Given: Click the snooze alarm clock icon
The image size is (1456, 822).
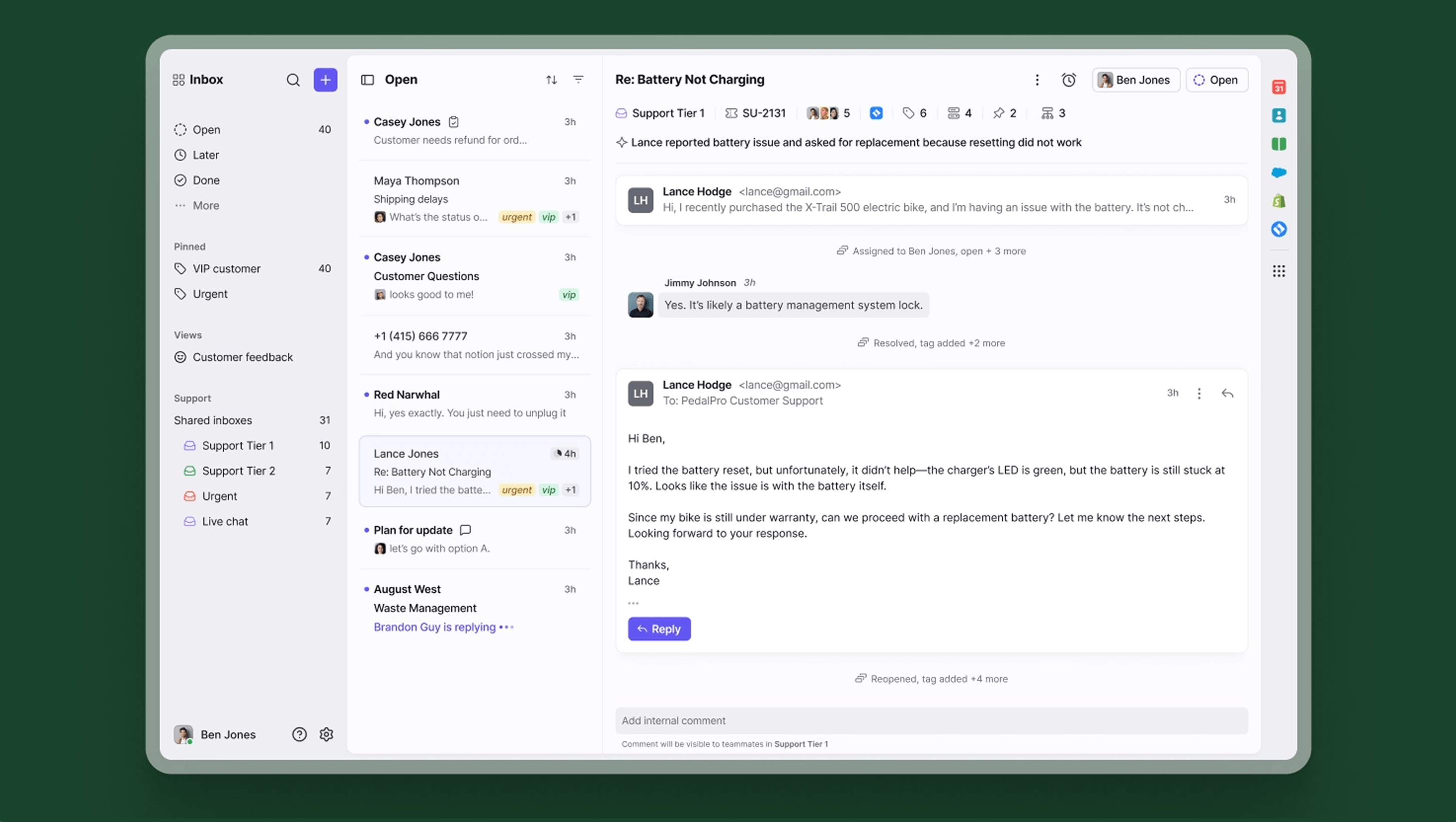Looking at the screenshot, I should tap(1068, 80).
